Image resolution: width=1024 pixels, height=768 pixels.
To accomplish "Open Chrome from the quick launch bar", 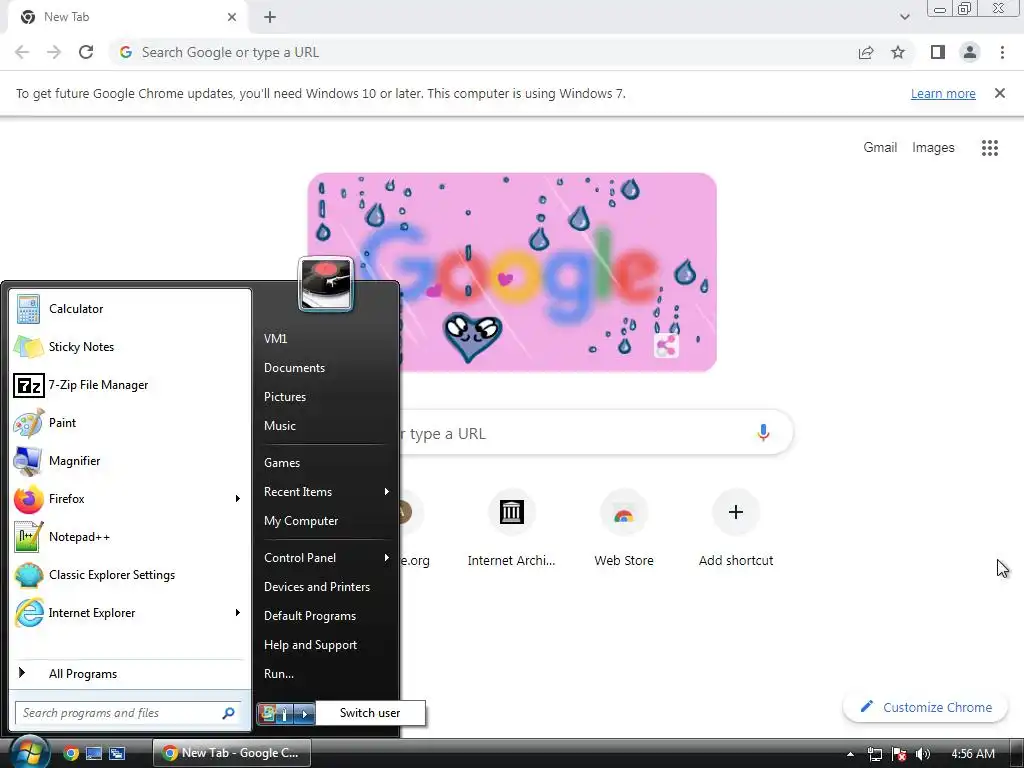I will coord(71,753).
